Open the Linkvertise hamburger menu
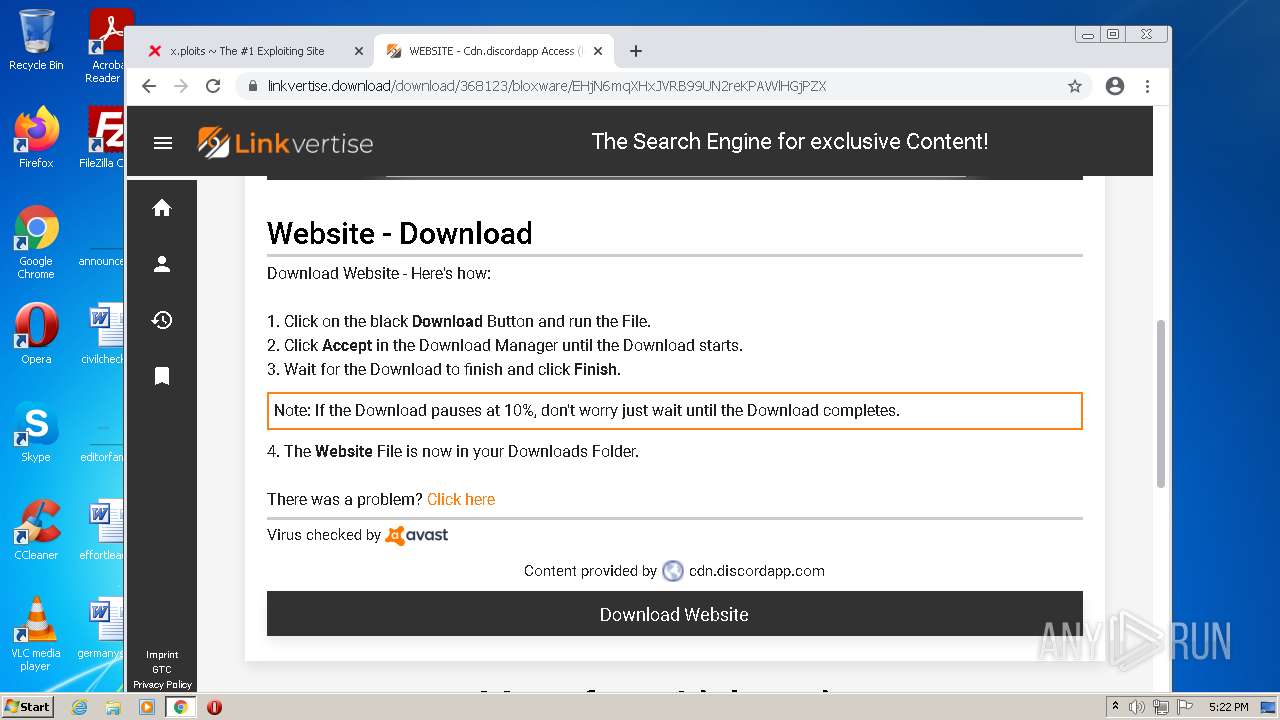The width and height of the screenshot is (1280, 720). 162,143
